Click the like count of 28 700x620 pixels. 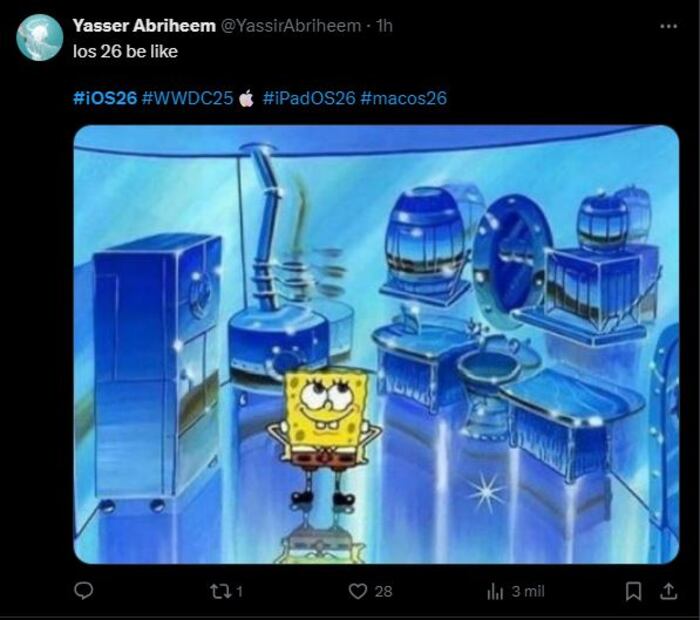(383, 592)
